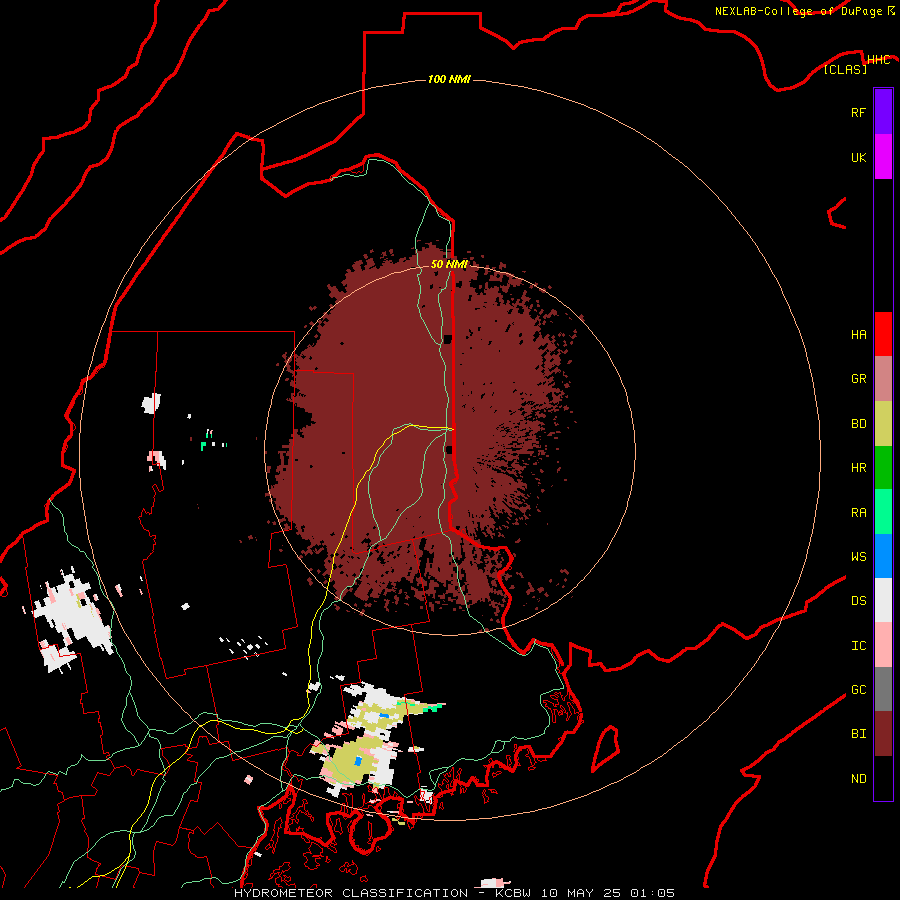Click the IC pink legend color block
Image resolution: width=900 pixels, height=900 pixels.
click(883, 645)
